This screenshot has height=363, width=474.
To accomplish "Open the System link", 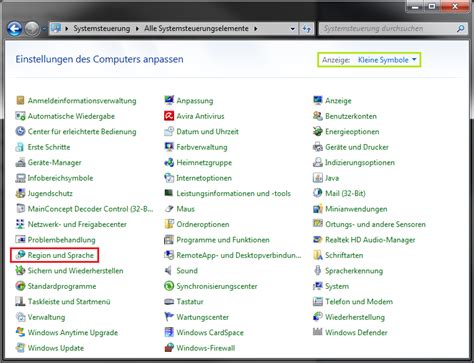I will pos(337,286).
